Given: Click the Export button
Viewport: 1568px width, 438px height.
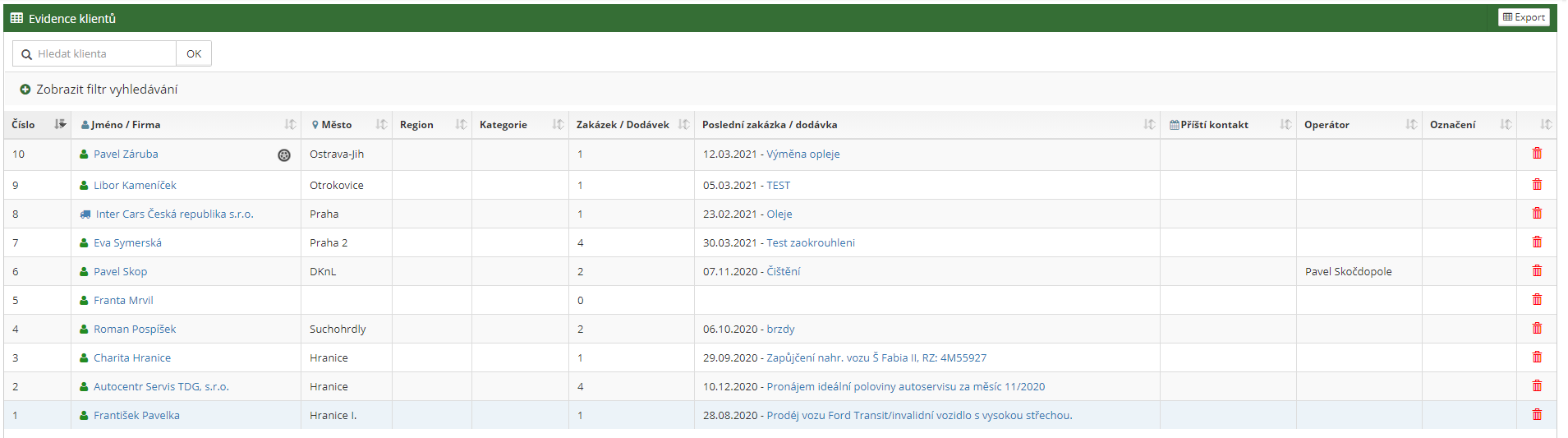Looking at the screenshot, I should click(x=1524, y=17).
